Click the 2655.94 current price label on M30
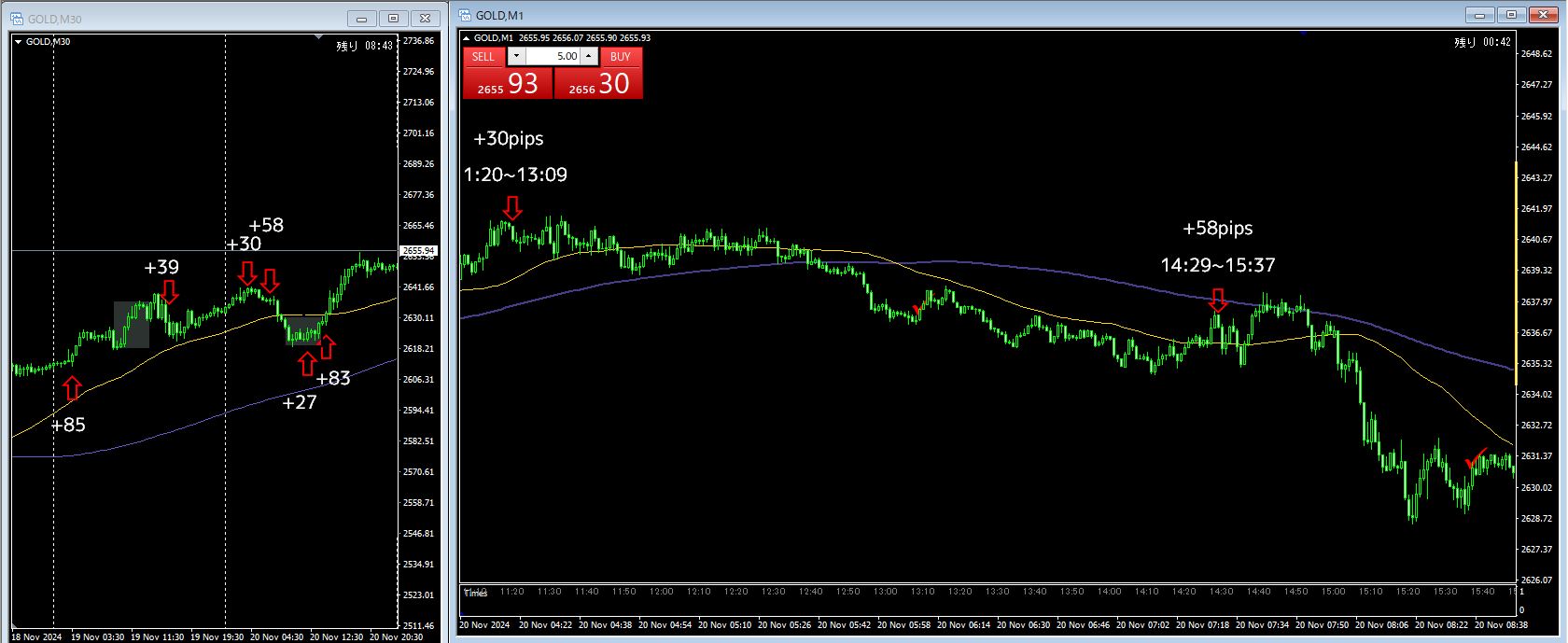 418,251
